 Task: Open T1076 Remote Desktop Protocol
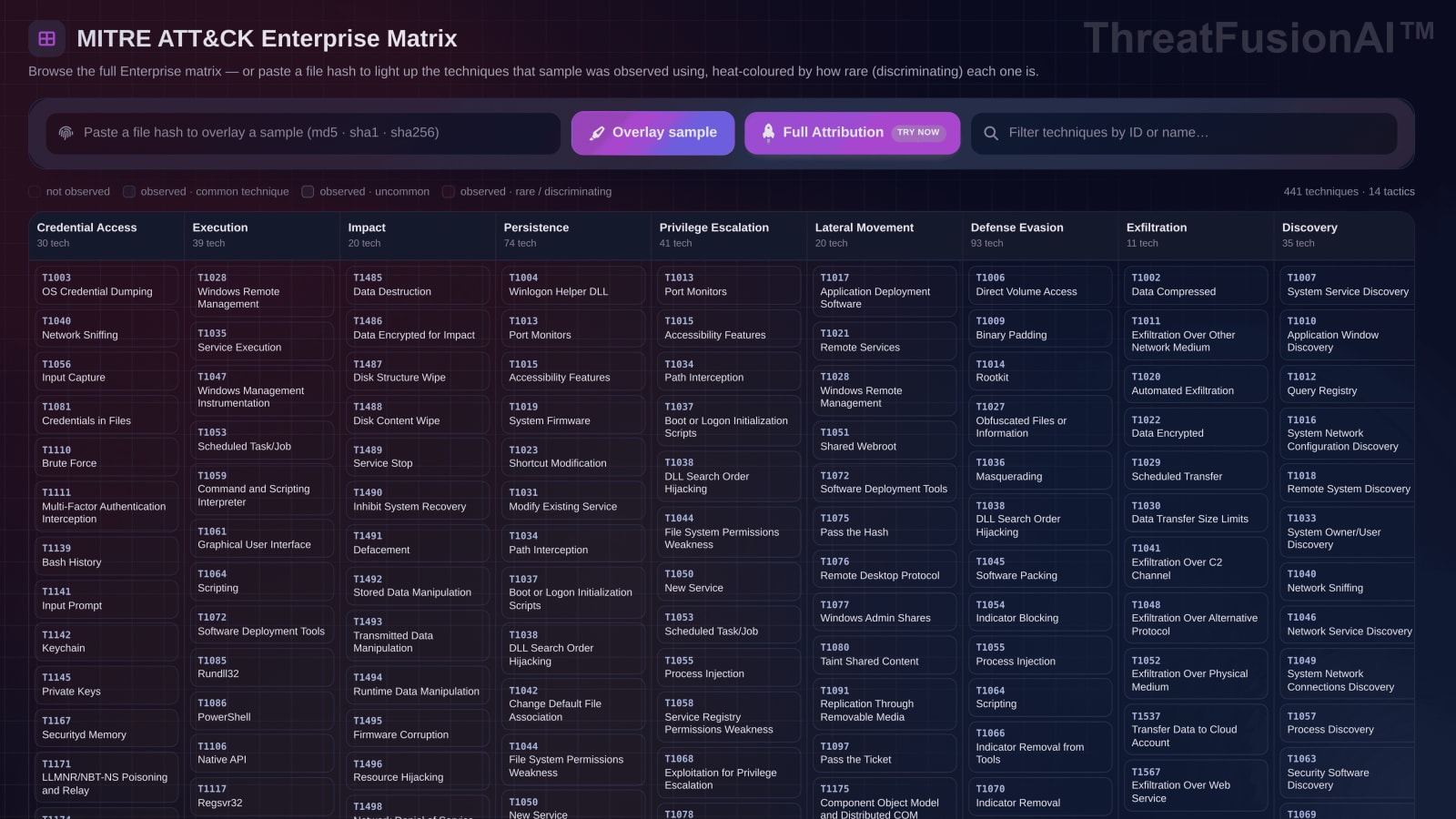885,569
